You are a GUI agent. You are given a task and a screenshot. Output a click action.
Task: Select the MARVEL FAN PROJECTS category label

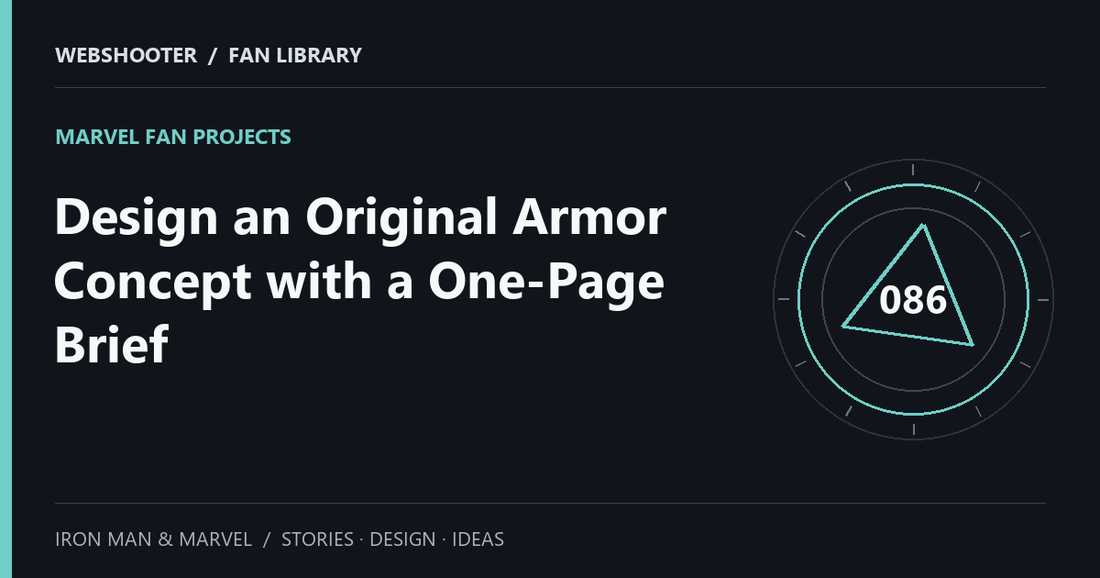(173, 137)
